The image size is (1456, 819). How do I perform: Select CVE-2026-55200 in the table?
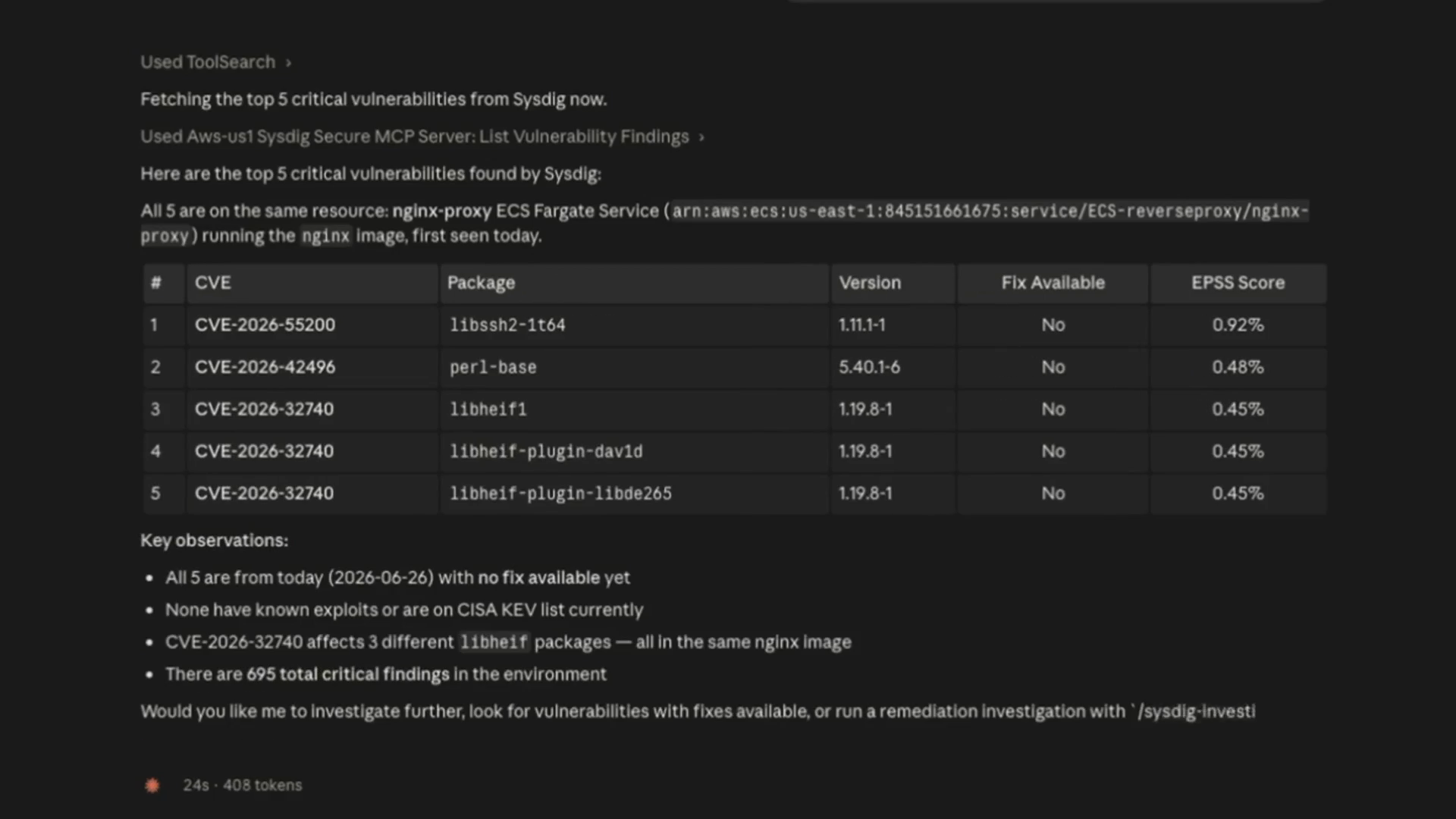[265, 325]
